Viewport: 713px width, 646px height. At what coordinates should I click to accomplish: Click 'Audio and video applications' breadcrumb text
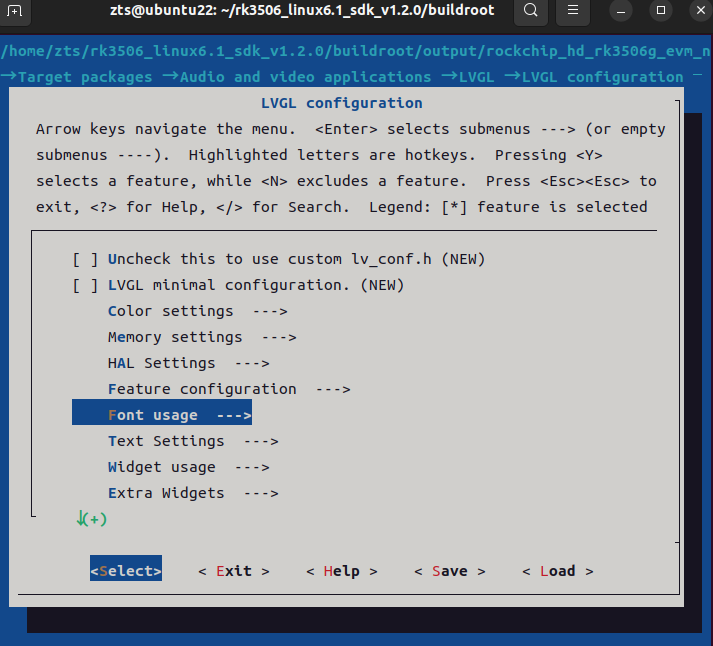point(306,77)
